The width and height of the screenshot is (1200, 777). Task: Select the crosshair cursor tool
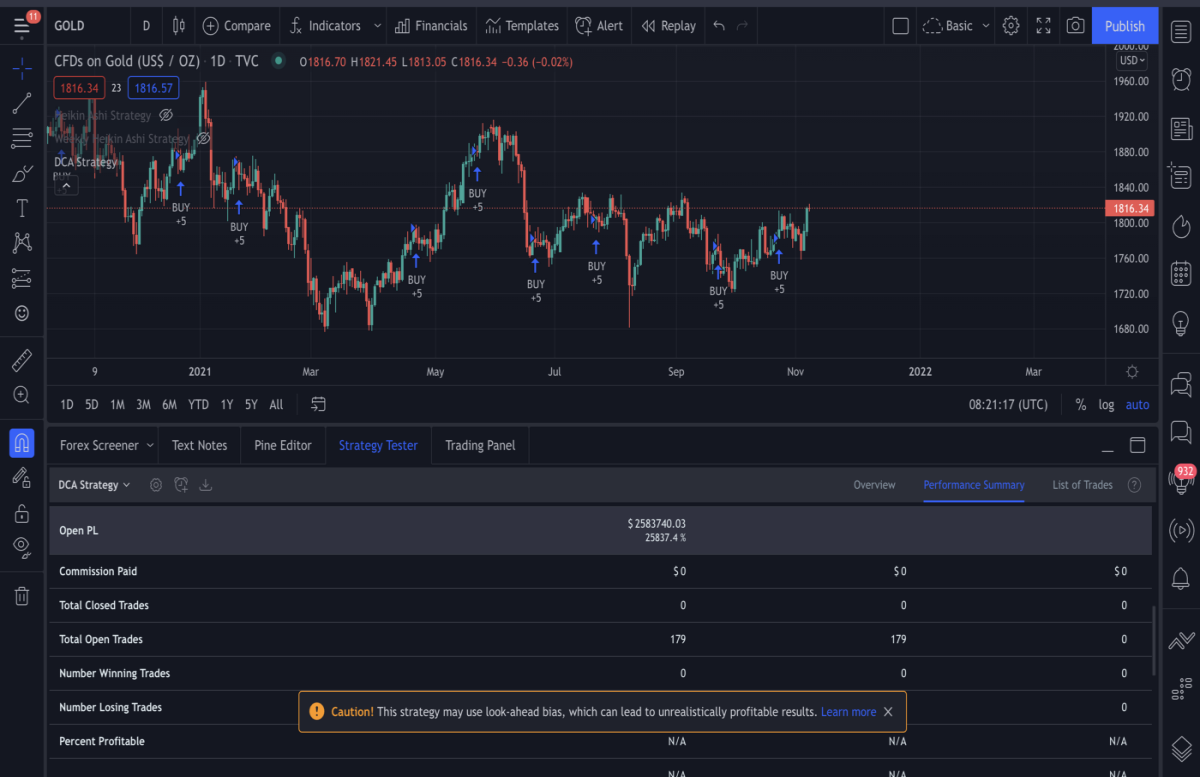[x=22, y=69]
